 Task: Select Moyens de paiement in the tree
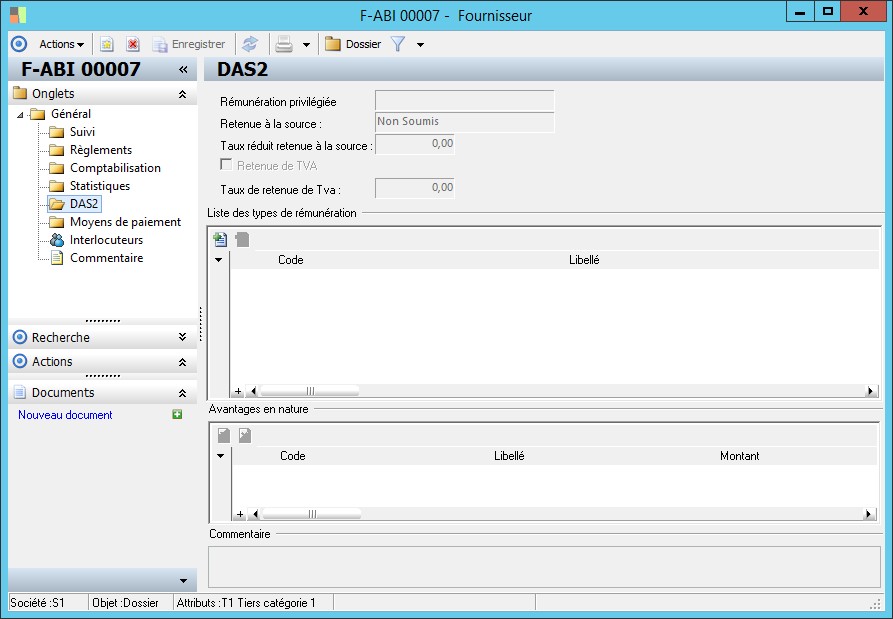[125, 222]
